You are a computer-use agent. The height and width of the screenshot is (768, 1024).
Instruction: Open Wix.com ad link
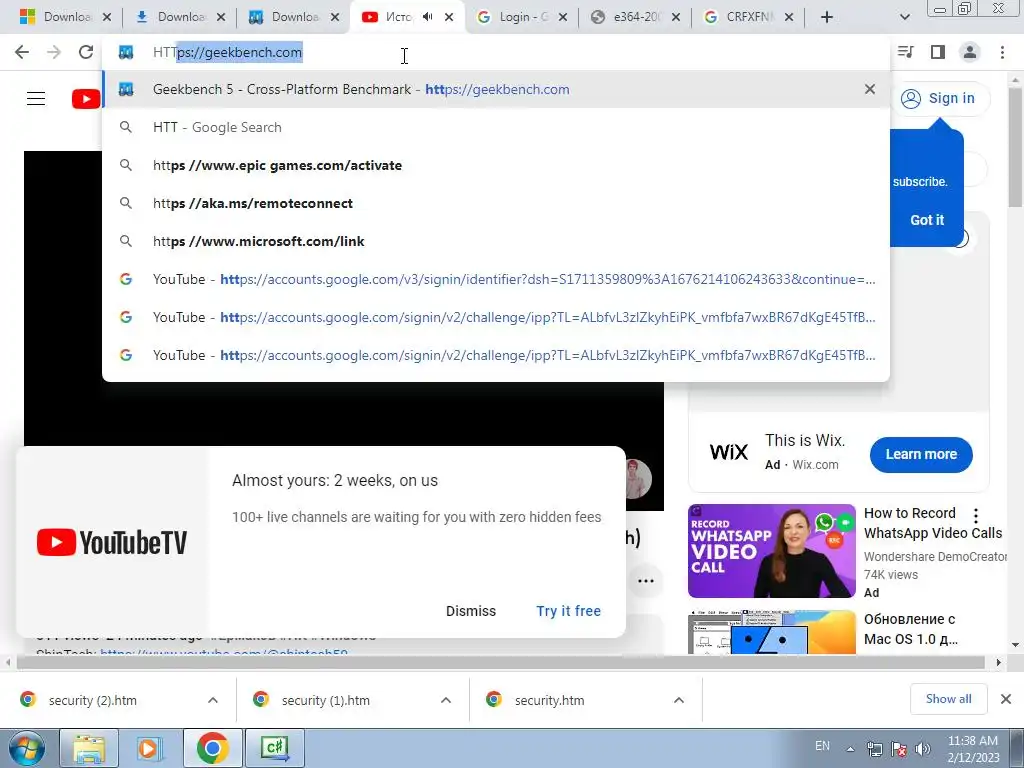coord(815,465)
